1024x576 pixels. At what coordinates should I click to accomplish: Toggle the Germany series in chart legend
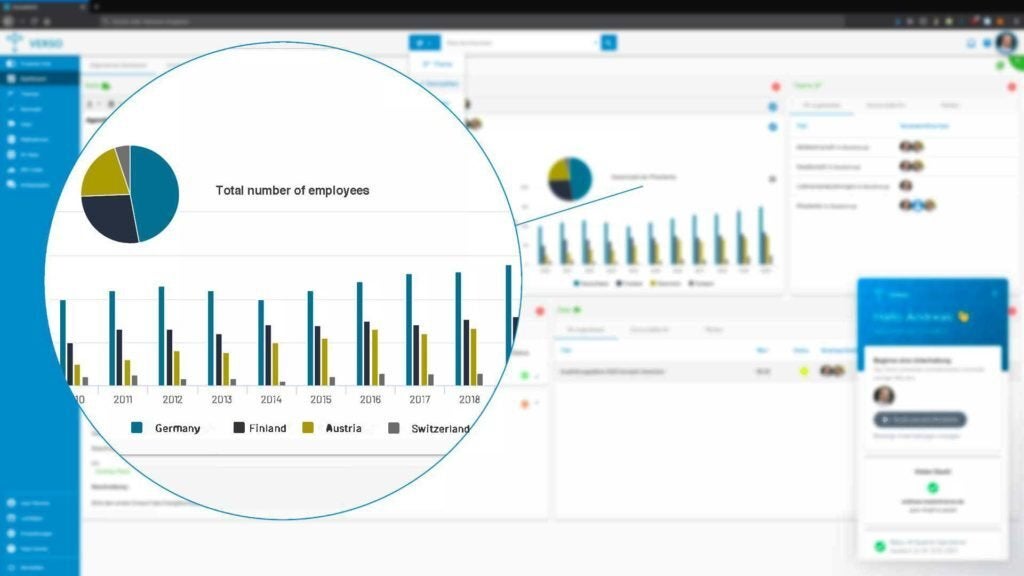click(166, 428)
